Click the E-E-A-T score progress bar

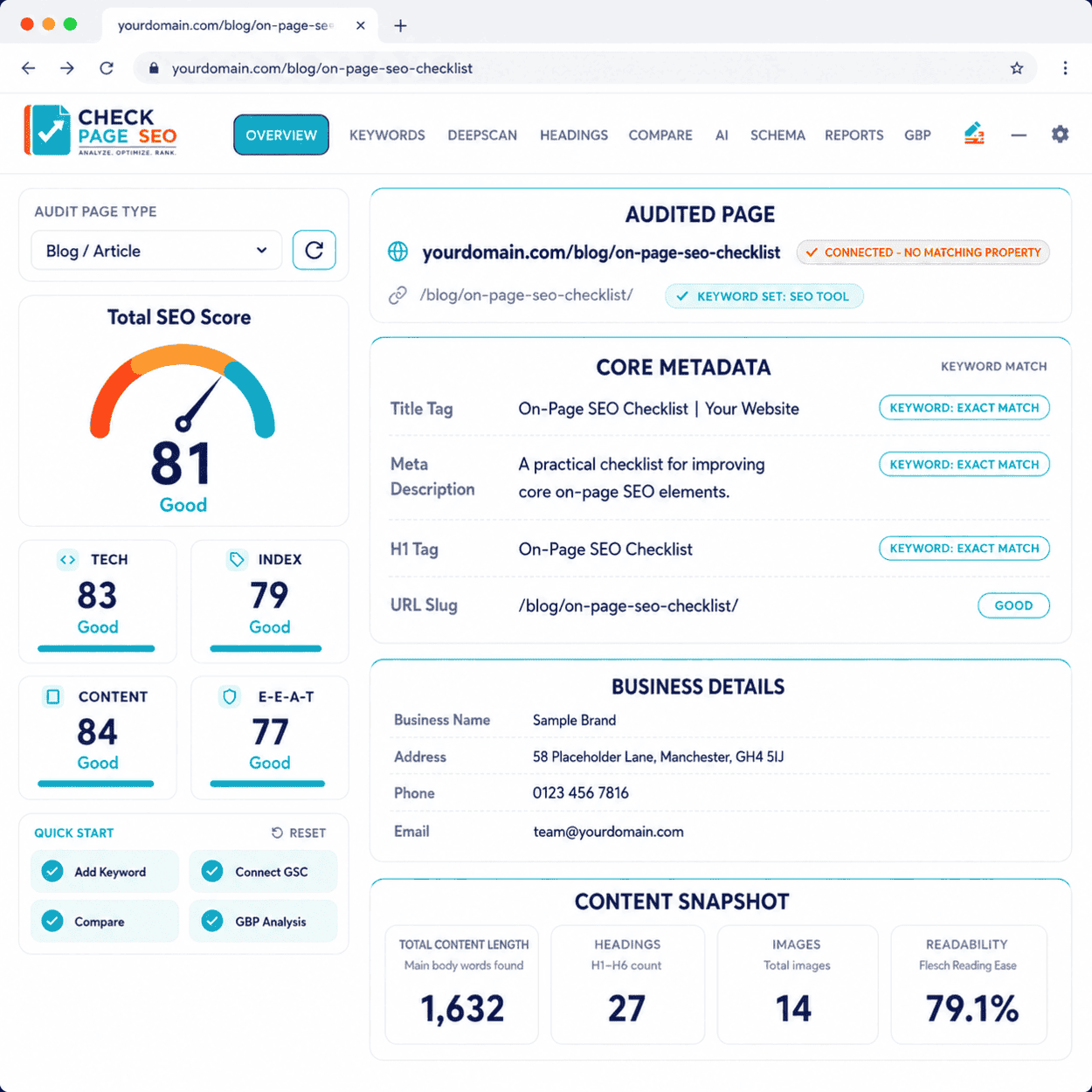(267, 784)
